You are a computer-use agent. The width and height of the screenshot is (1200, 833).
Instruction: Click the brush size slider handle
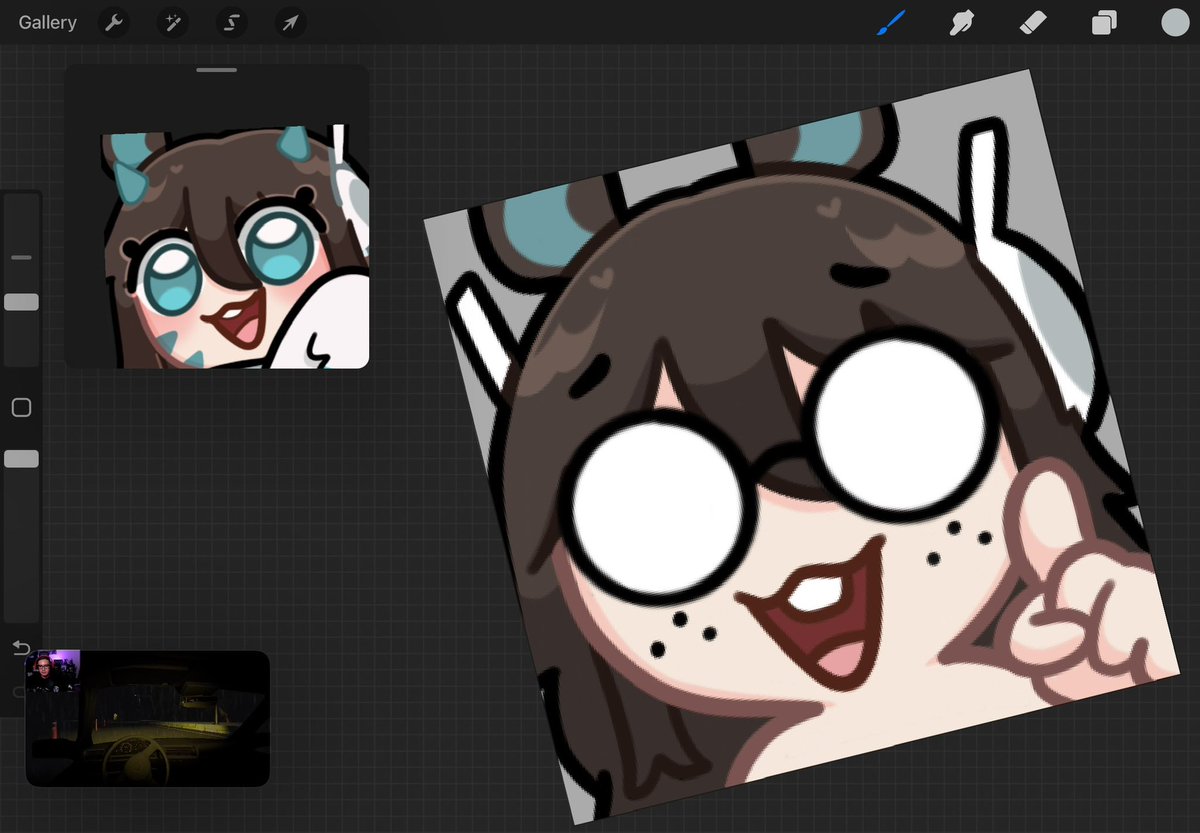pos(21,302)
